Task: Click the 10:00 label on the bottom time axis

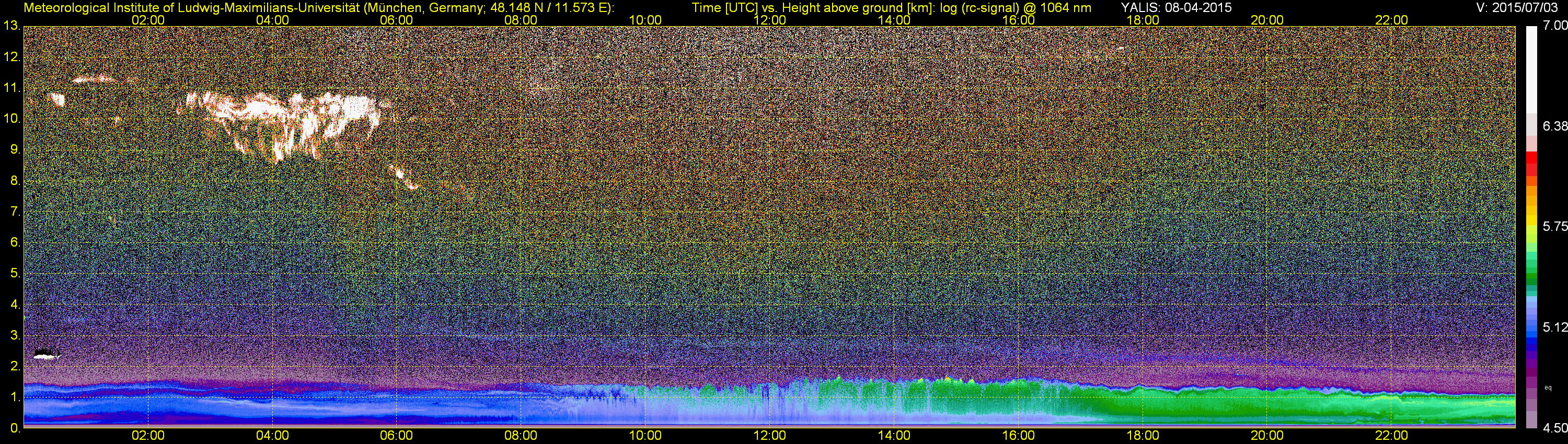Action: 645,436
